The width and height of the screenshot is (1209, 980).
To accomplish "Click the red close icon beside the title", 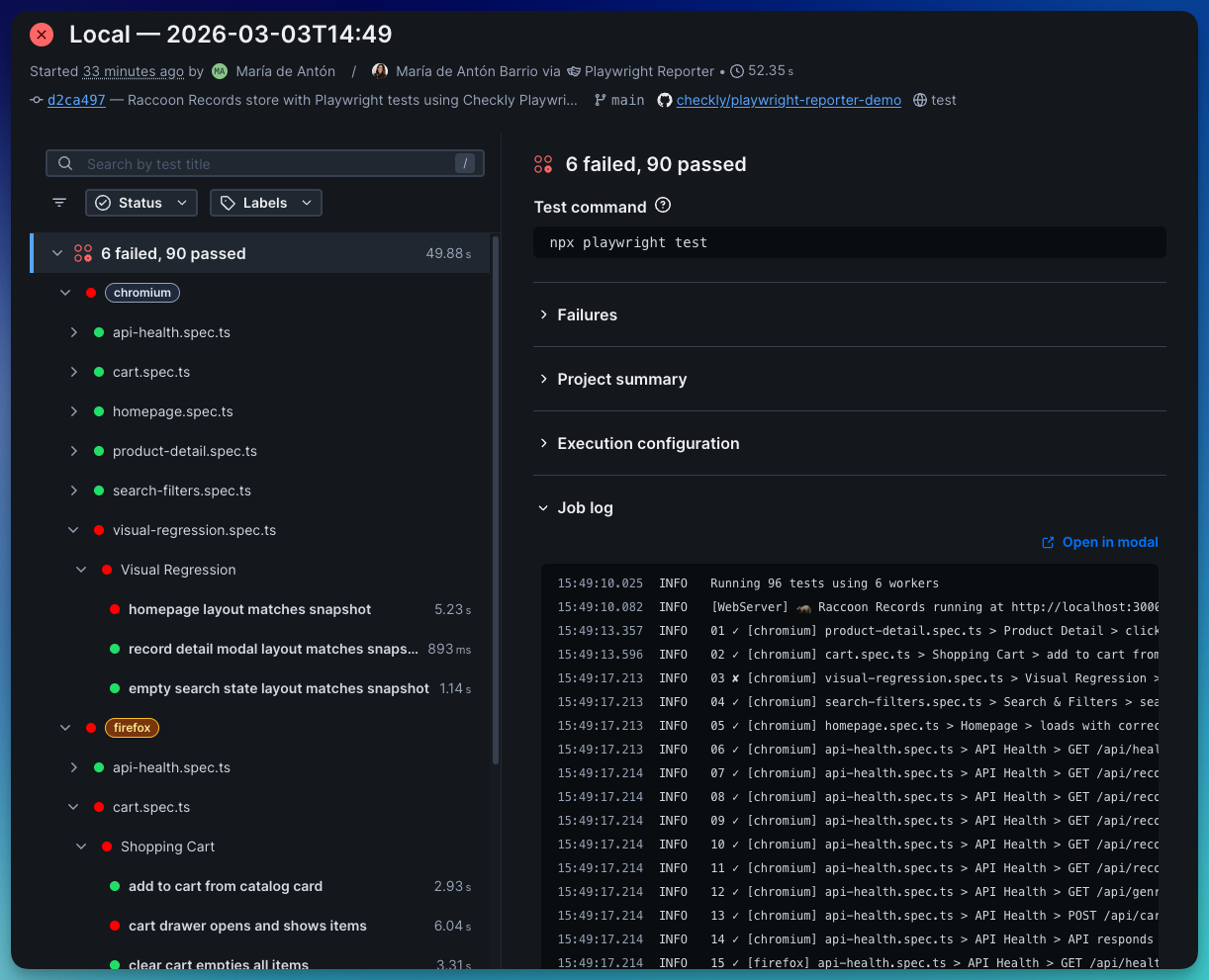I will pos(42,35).
